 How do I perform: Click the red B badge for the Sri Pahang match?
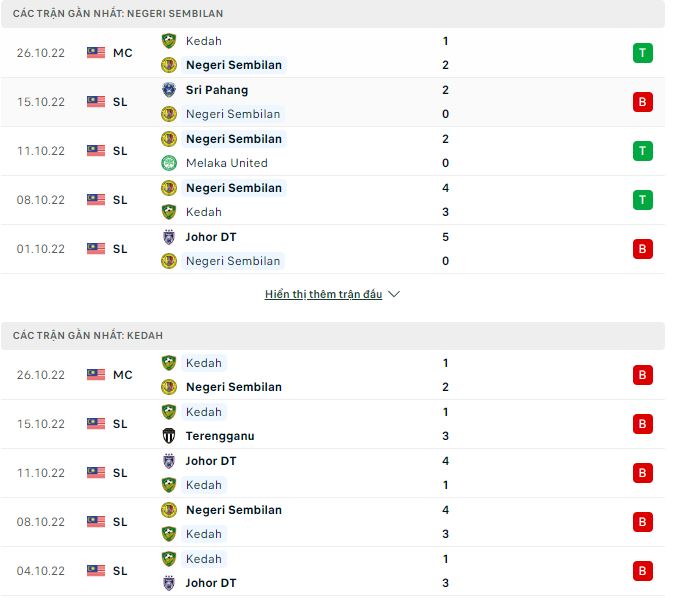(642, 102)
